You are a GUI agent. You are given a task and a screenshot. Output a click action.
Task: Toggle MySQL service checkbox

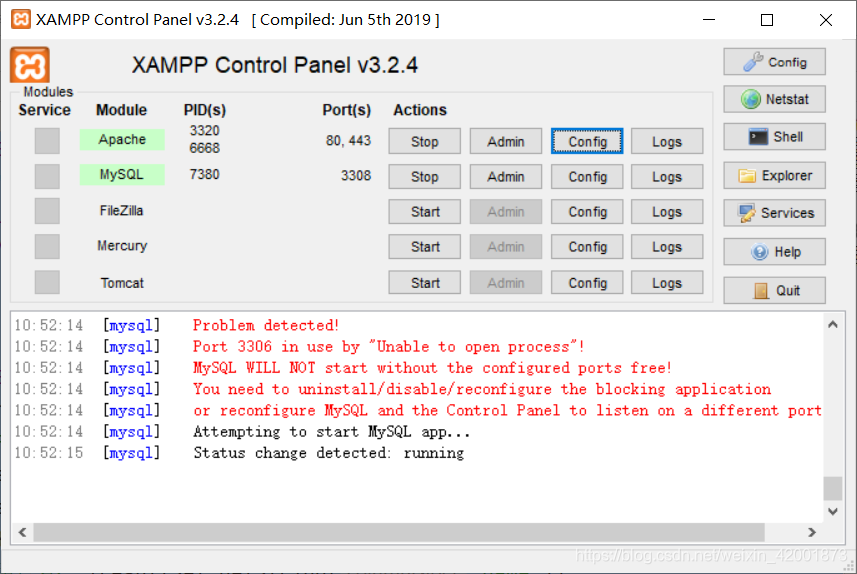tap(47, 176)
